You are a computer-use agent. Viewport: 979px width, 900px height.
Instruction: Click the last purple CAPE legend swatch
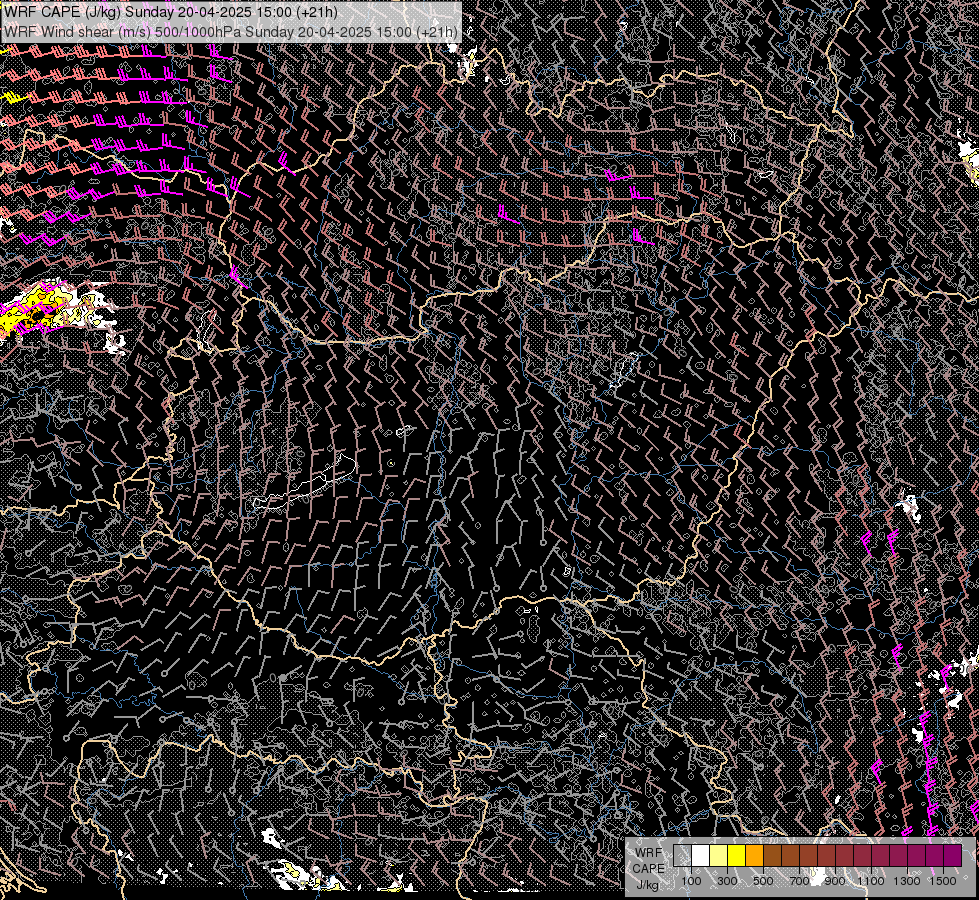coord(953,855)
